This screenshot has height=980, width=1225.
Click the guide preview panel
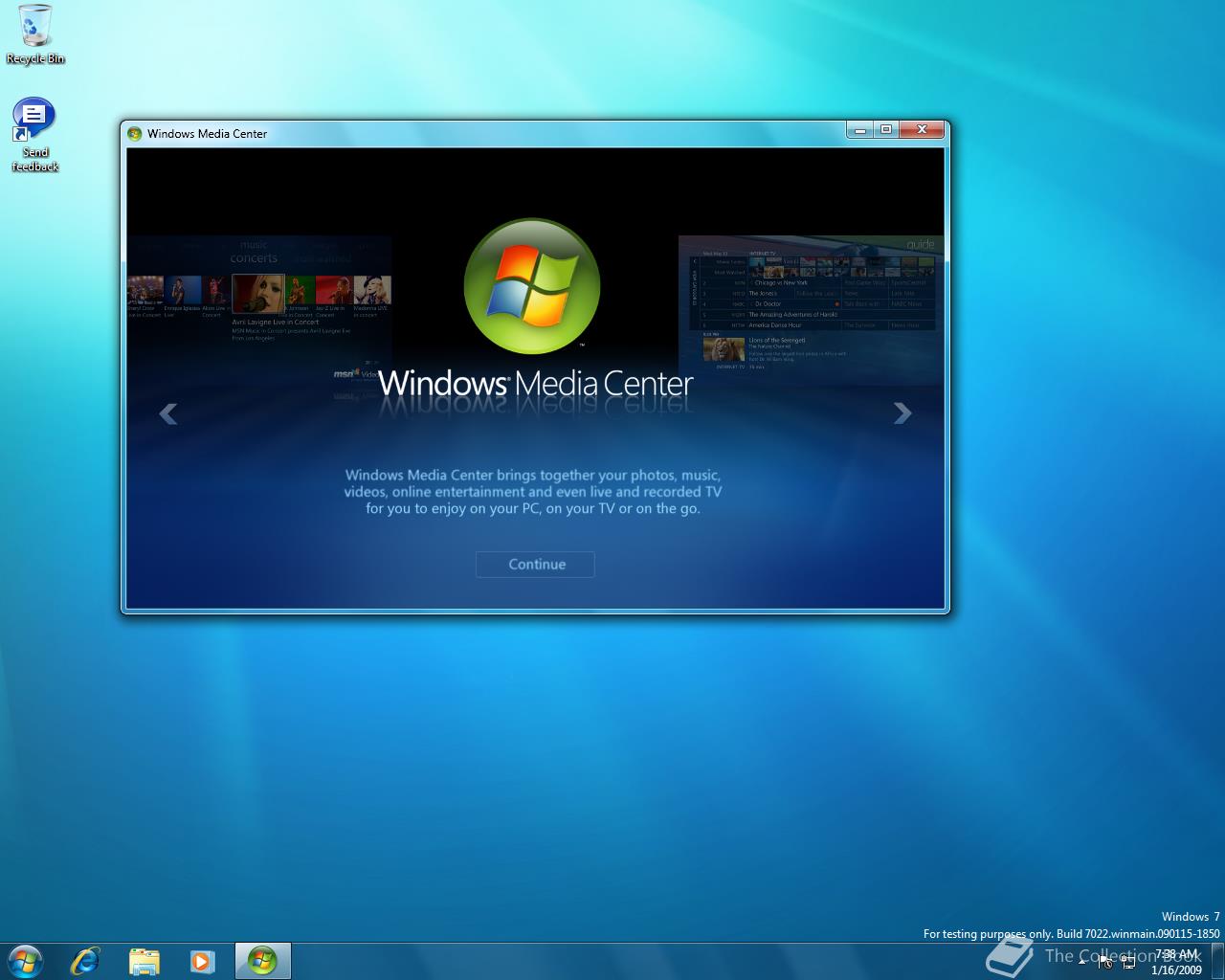pyautogui.click(x=811, y=309)
